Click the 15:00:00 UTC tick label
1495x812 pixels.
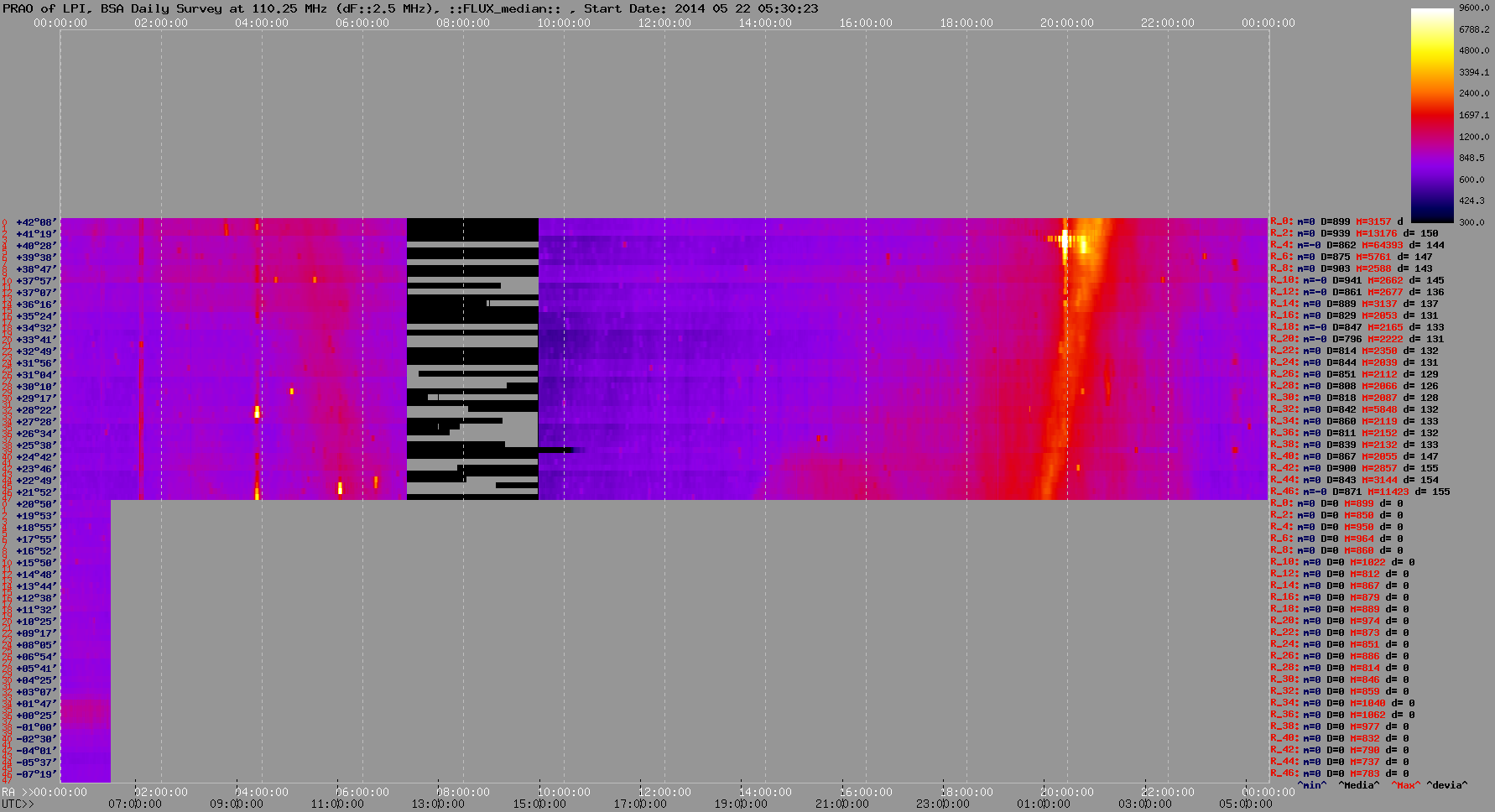(x=539, y=804)
